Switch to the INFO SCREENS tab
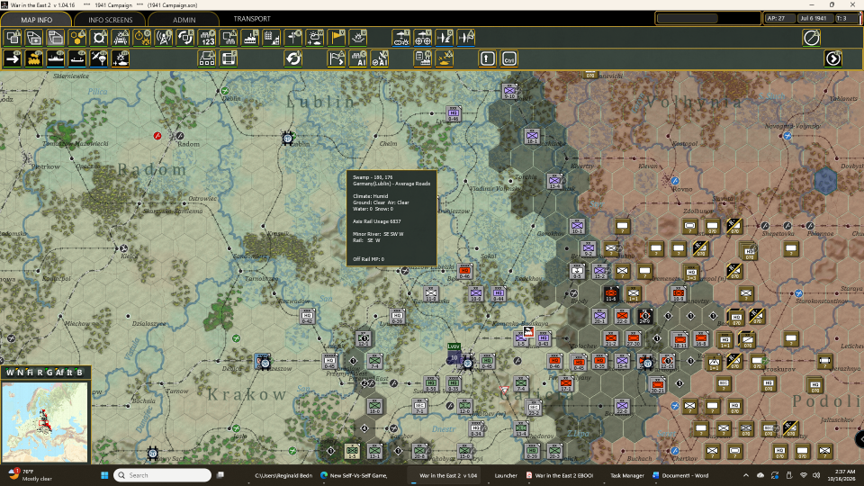This screenshot has height=486, width=864. pyautogui.click(x=110, y=19)
